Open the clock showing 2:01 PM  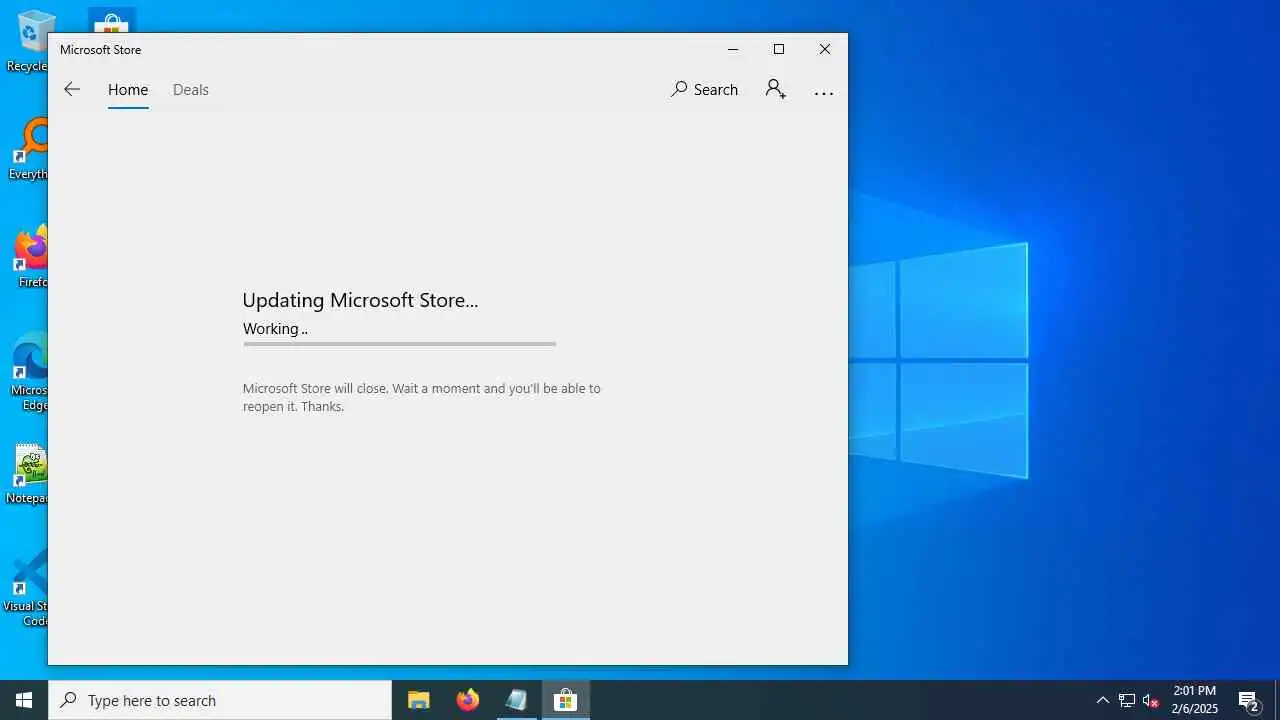click(1195, 700)
